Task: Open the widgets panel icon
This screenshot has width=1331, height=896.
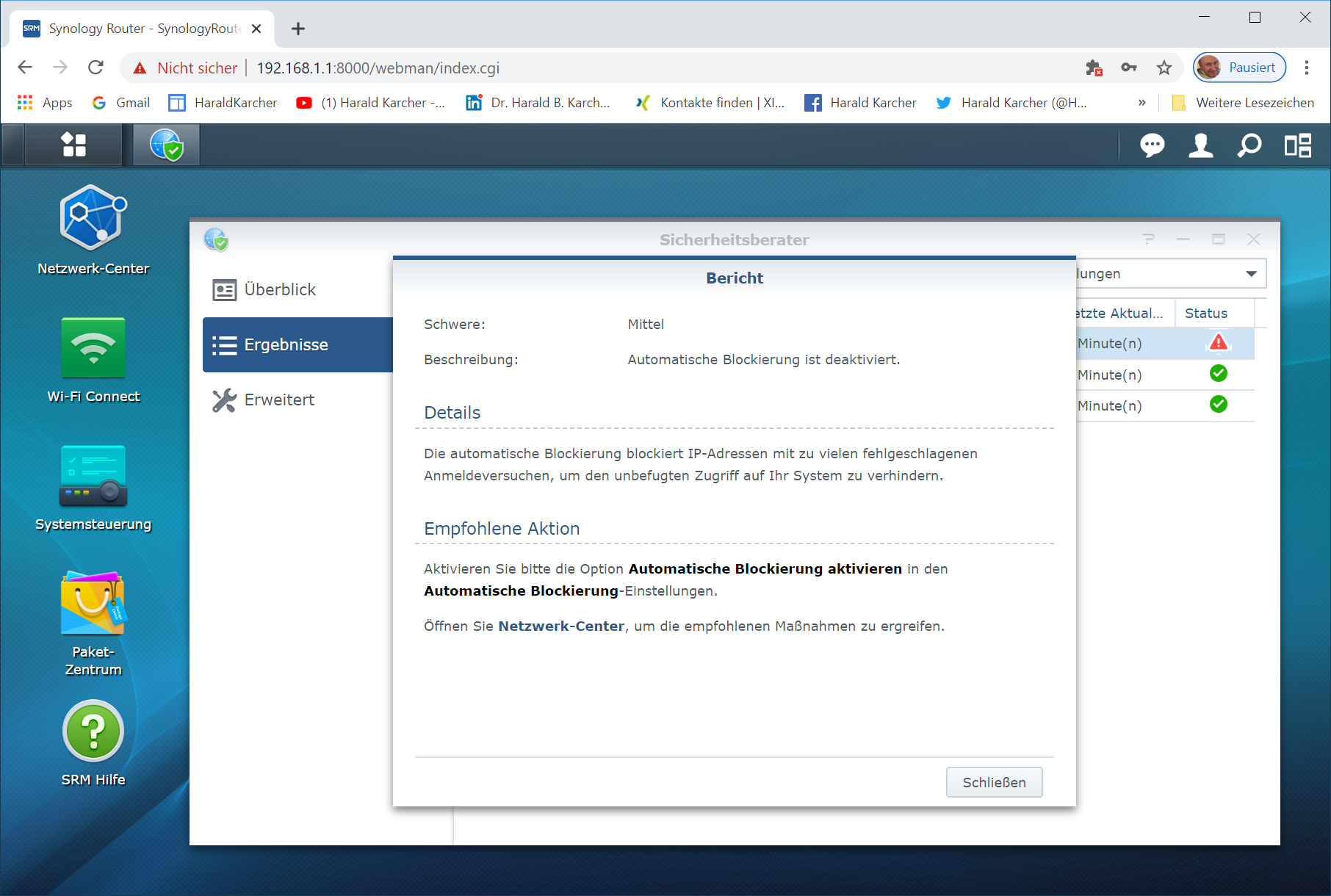Action: click(1298, 145)
